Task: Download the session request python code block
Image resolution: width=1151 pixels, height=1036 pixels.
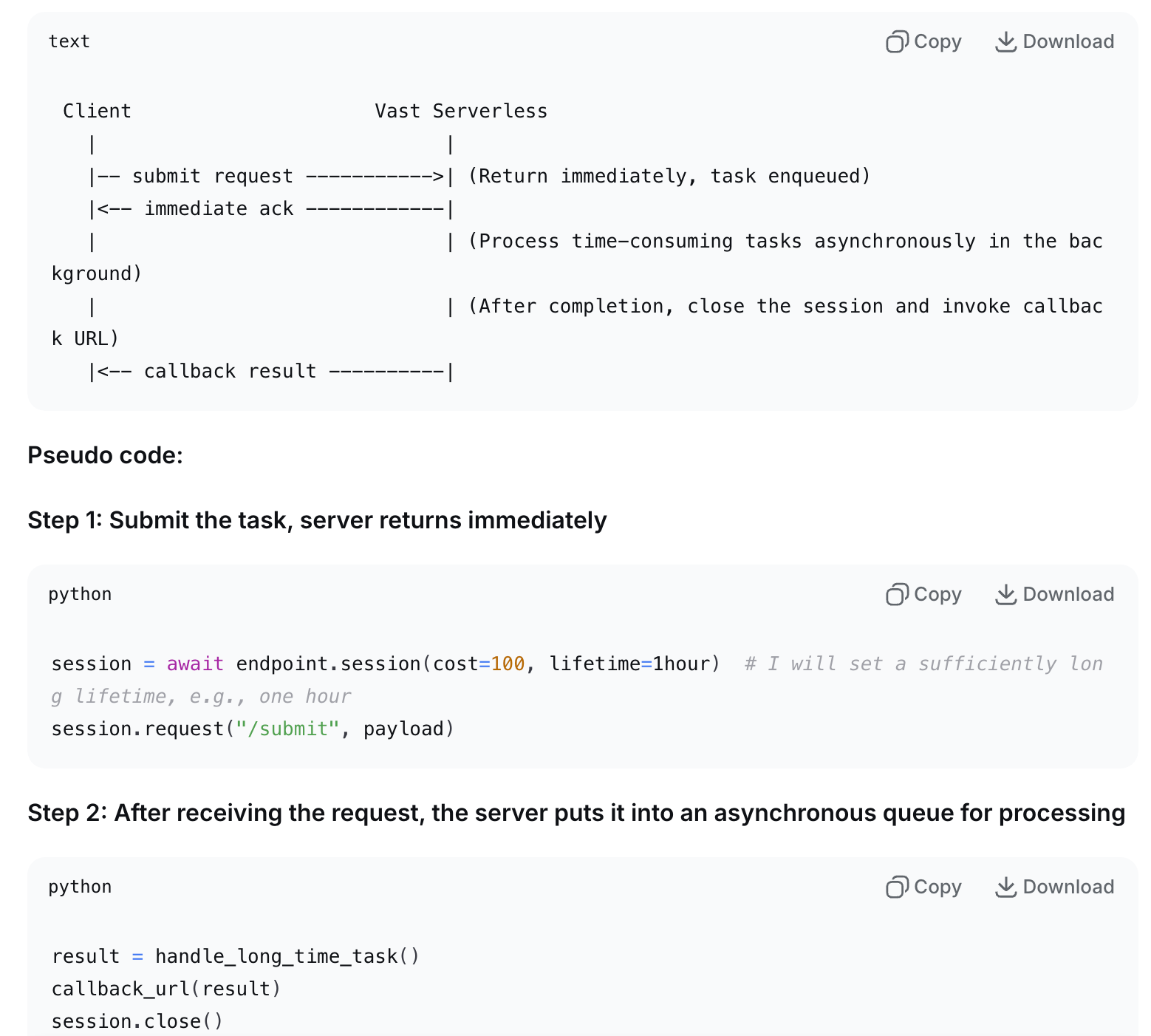Action: 1054,595
